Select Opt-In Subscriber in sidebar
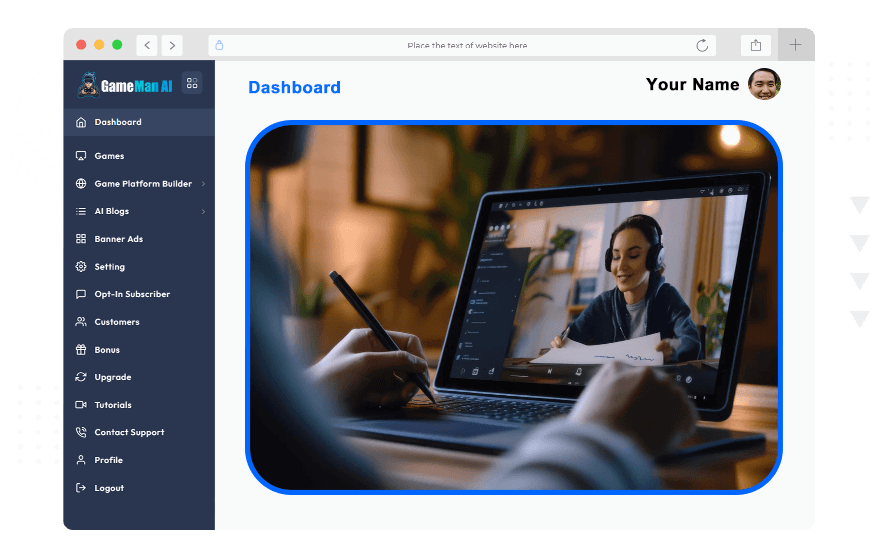Screen dimensions: 886x543 [132, 294]
